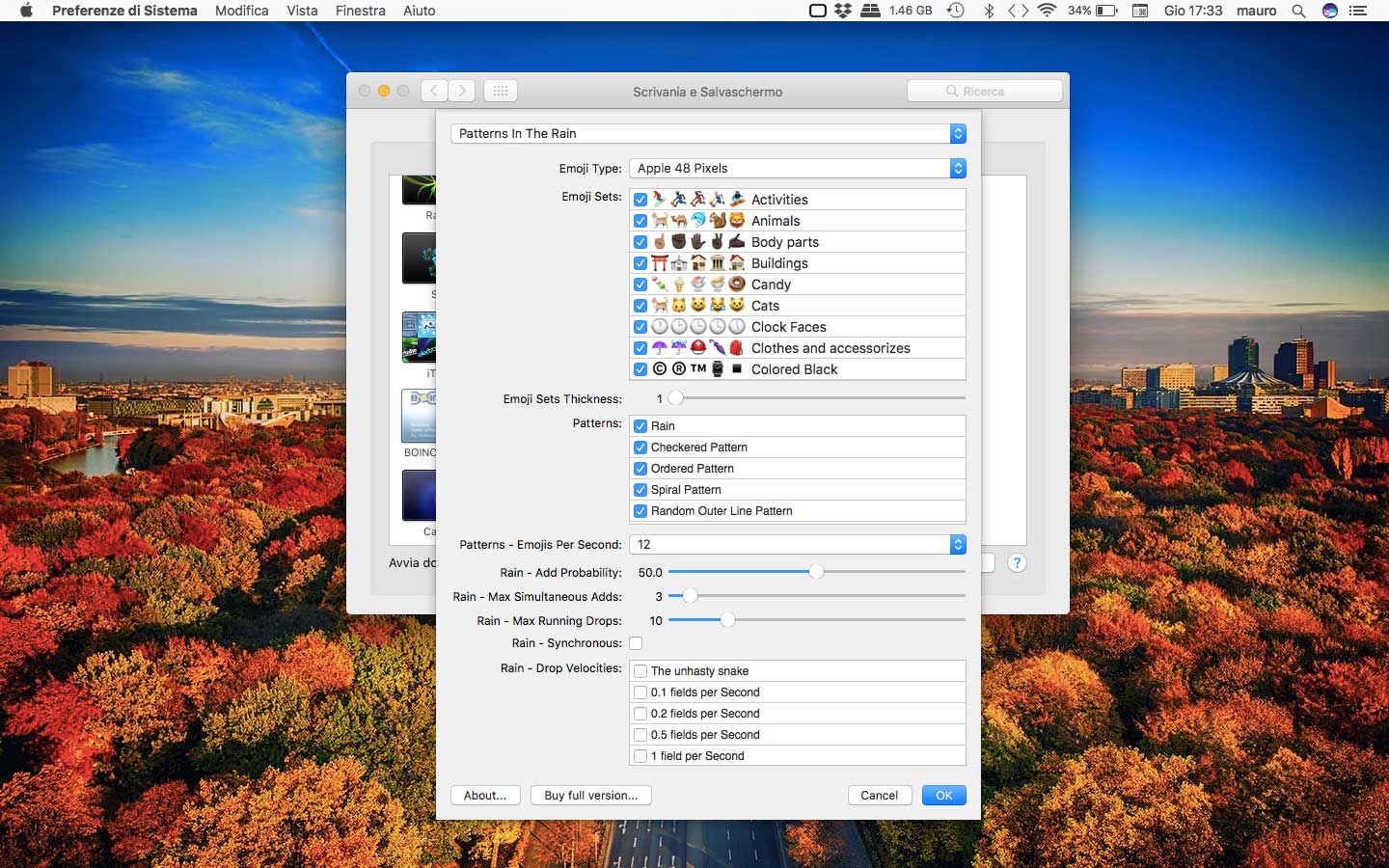Check The unhasty snake velocity

click(x=640, y=671)
